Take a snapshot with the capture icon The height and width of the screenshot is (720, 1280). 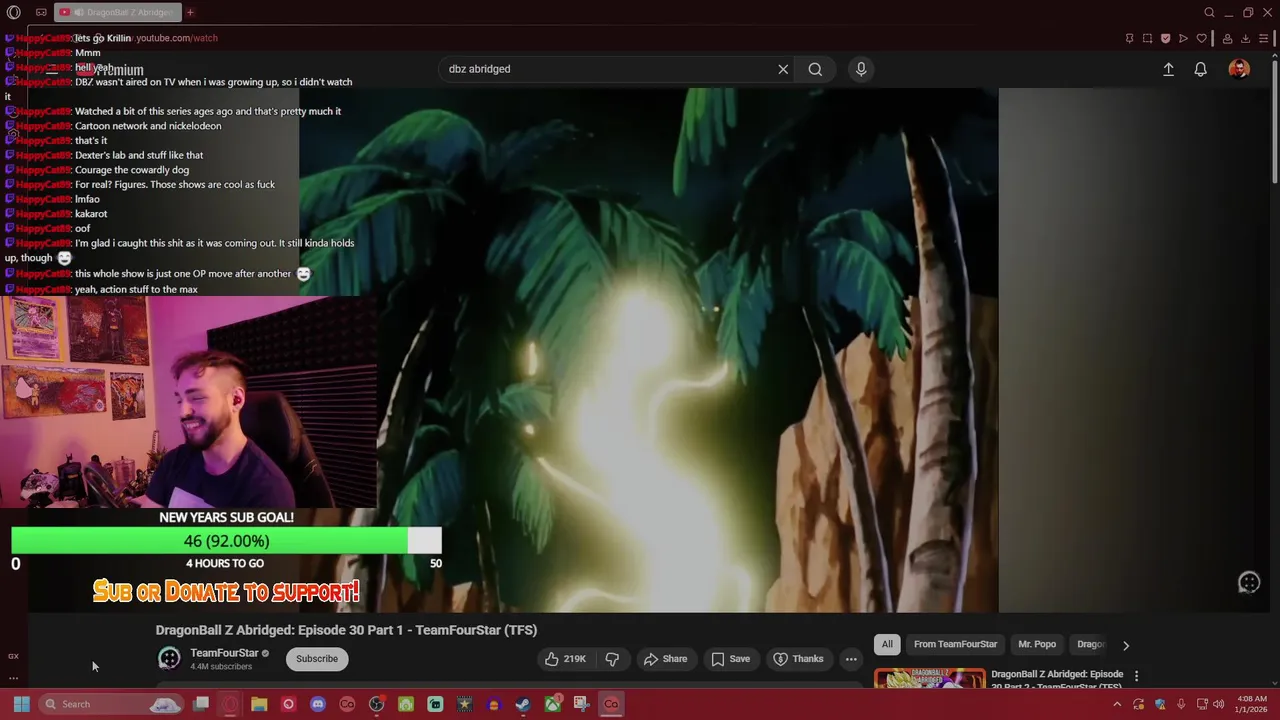click(x=1147, y=38)
